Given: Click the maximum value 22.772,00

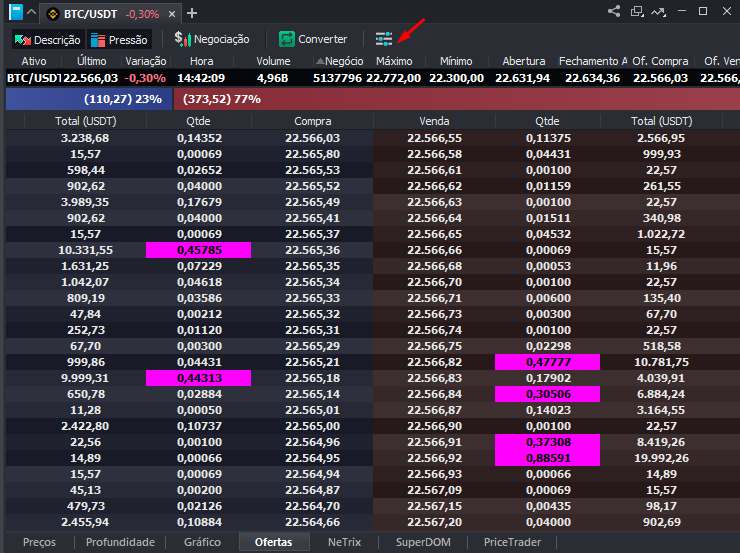Looking at the screenshot, I should pyautogui.click(x=394, y=78).
